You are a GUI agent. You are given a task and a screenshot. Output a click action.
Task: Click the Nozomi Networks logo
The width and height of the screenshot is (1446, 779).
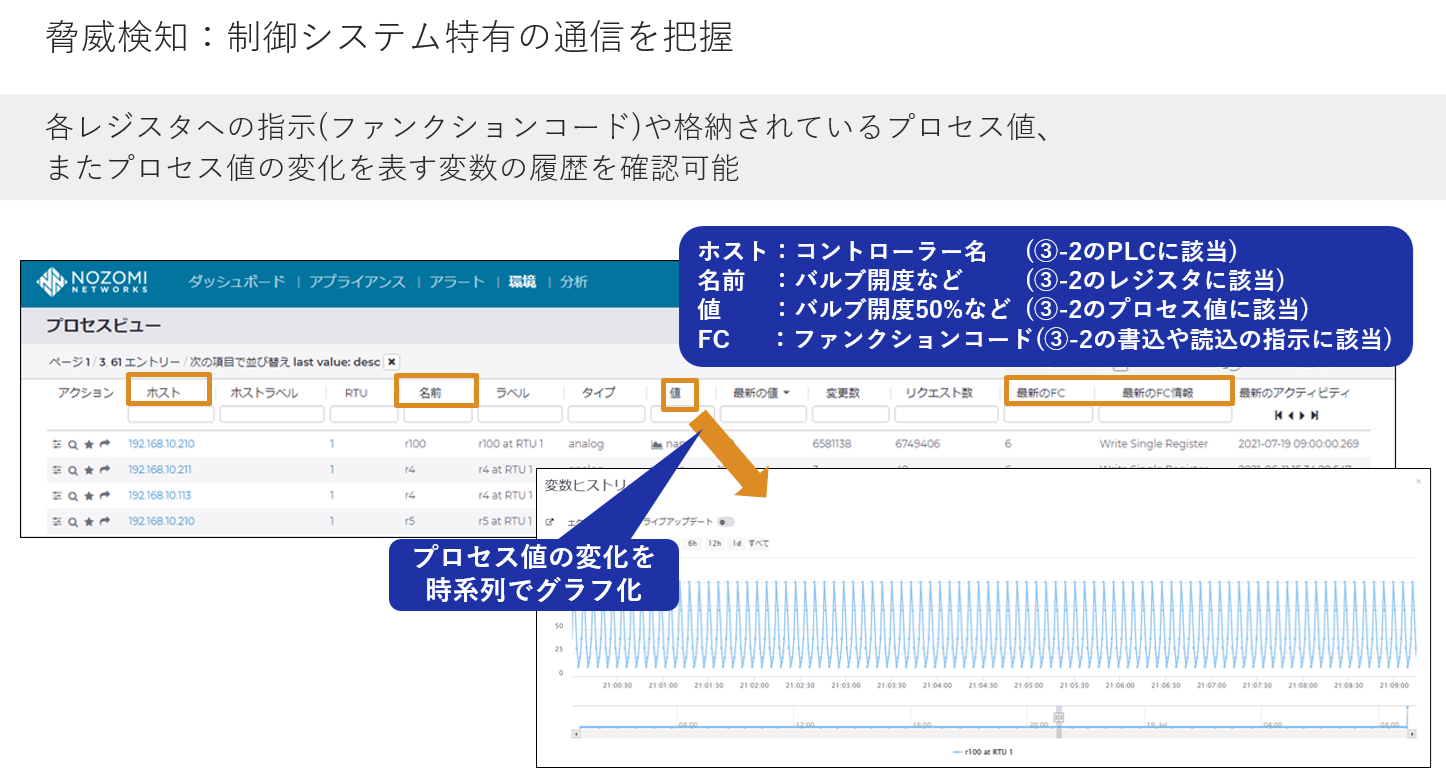(92, 282)
